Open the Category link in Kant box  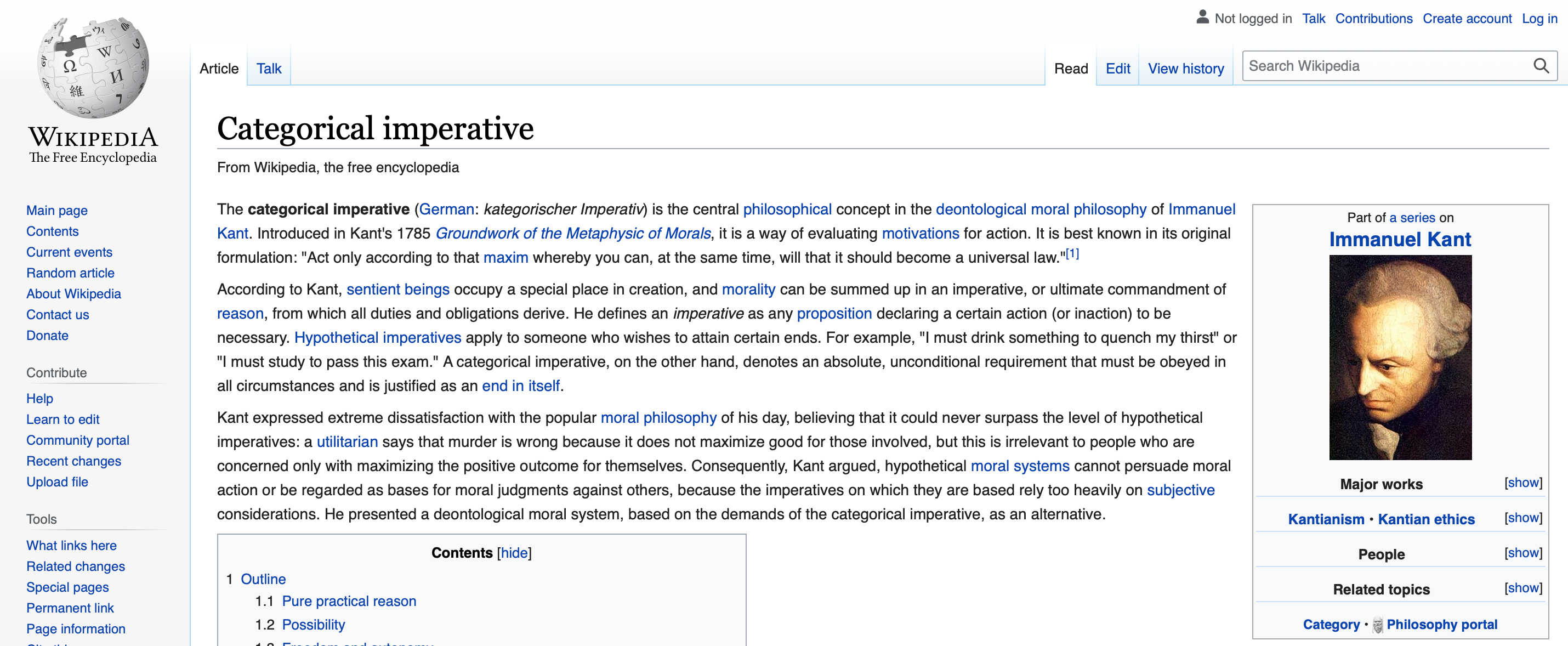(x=1331, y=625)
